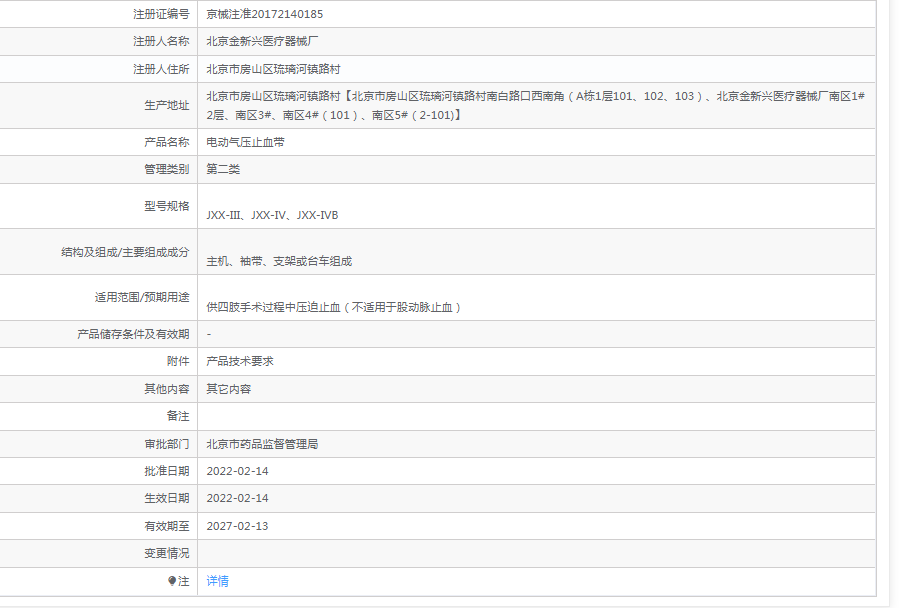Image resolution: width=899 pixels, height=608 pixels.
Task: Open the 其它内容 entry
Action: pyautogui.click(x=229, y=389)
